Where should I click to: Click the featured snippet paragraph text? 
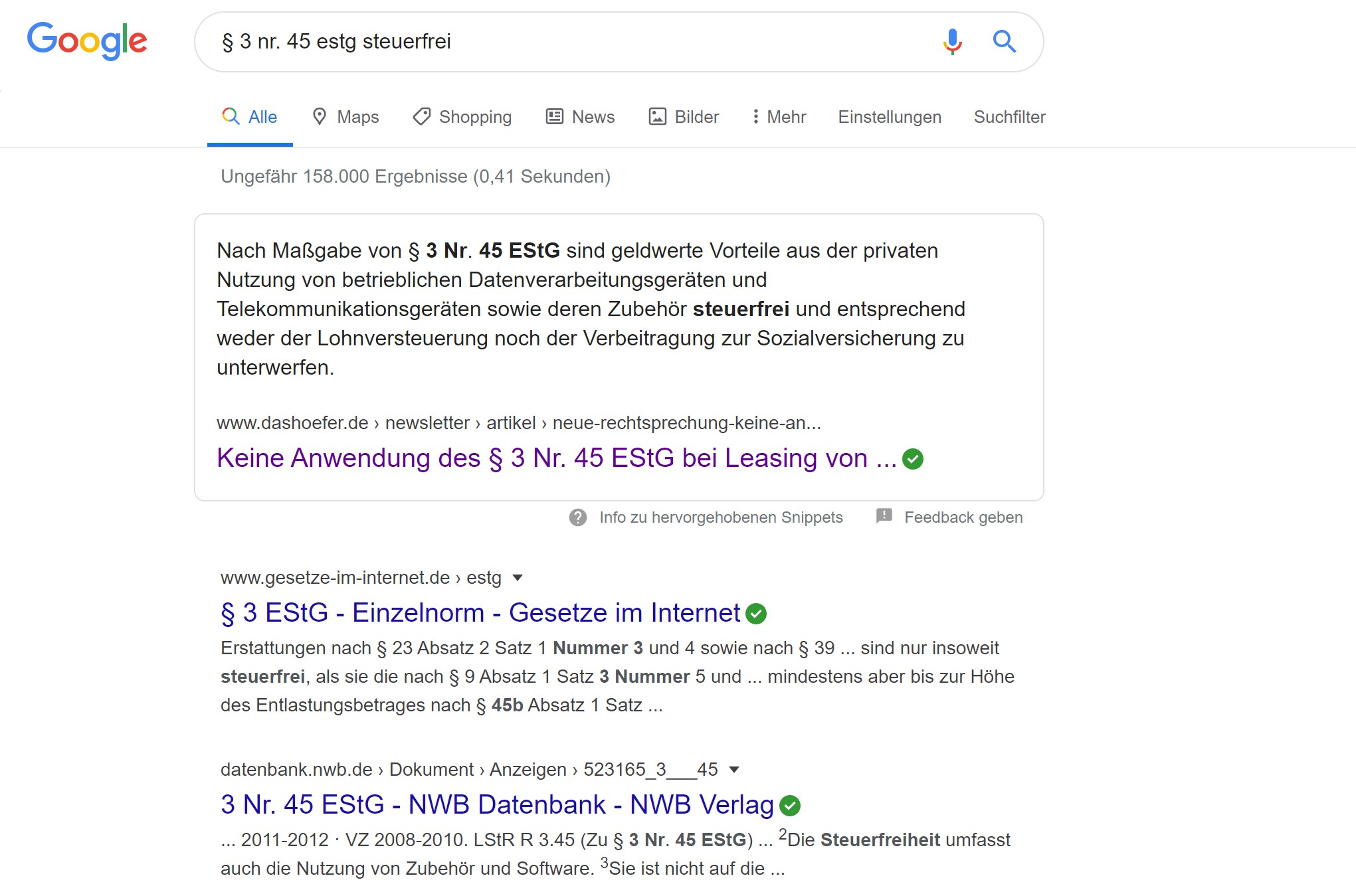point(591,309)
